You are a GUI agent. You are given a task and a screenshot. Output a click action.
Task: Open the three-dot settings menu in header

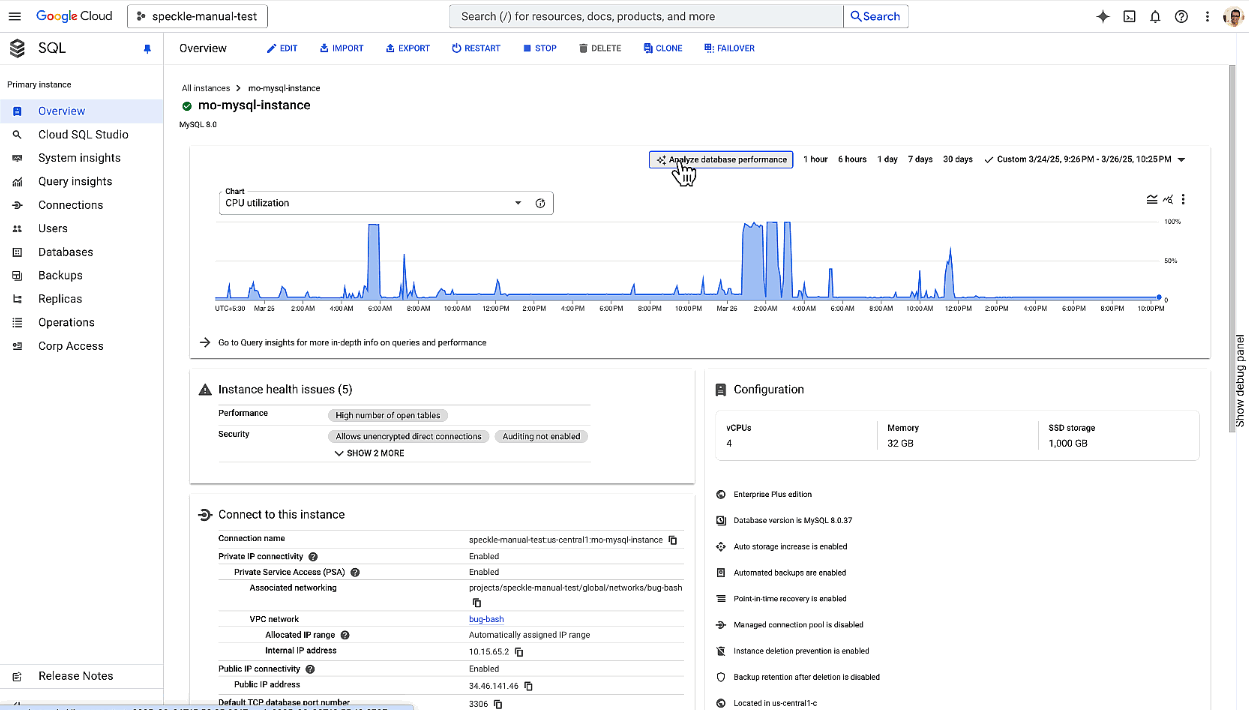point(1208,16)
